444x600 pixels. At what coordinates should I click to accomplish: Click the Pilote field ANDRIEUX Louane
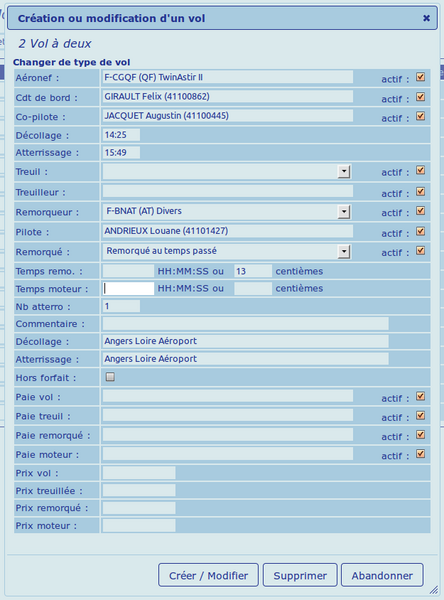click(x=227, y=231)
